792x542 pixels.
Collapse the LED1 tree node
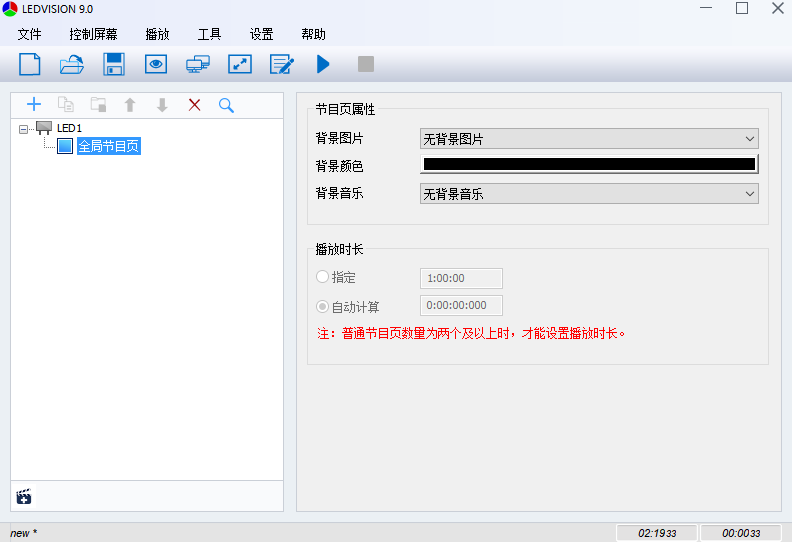pyautogui.click(x=23, y=128)
